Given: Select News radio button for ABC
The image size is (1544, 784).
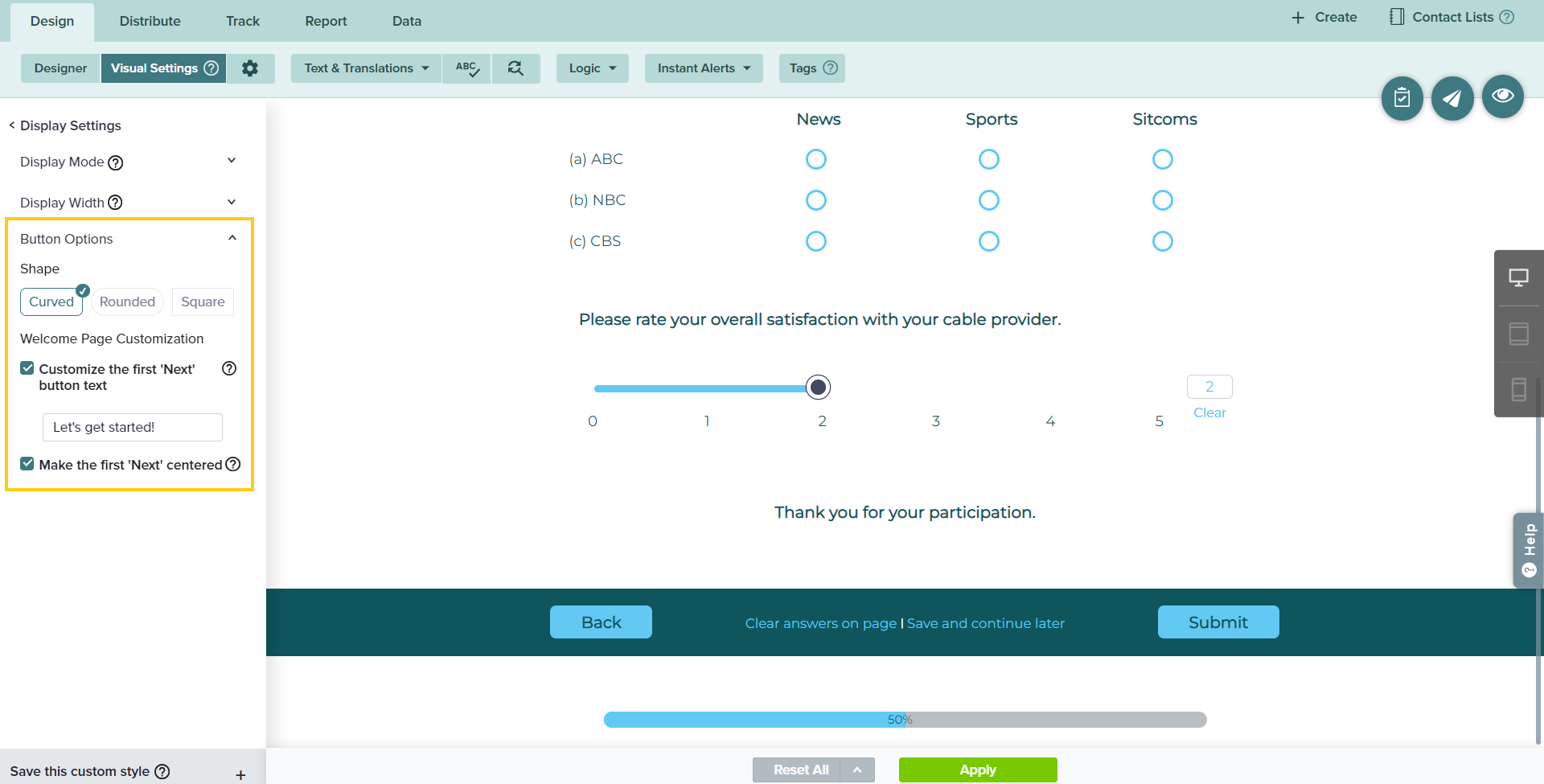Looking at the screenshot, I should click(815, 159).
